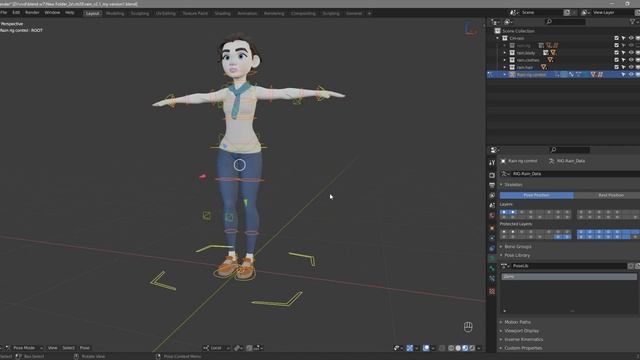This screenshot has height=360, width=640.
Task: Click the viewport axis orientation gizmo
Action: (x=470, y=29)
